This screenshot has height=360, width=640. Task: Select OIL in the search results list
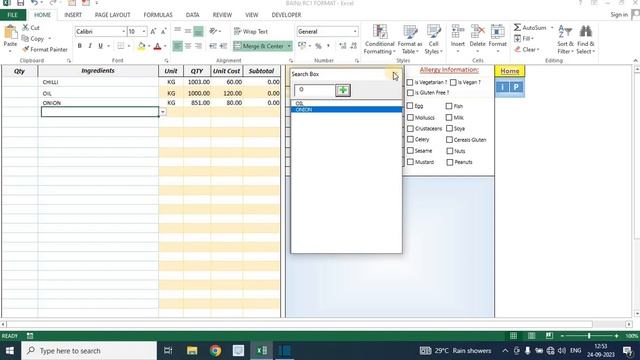[x=347, y=103]
